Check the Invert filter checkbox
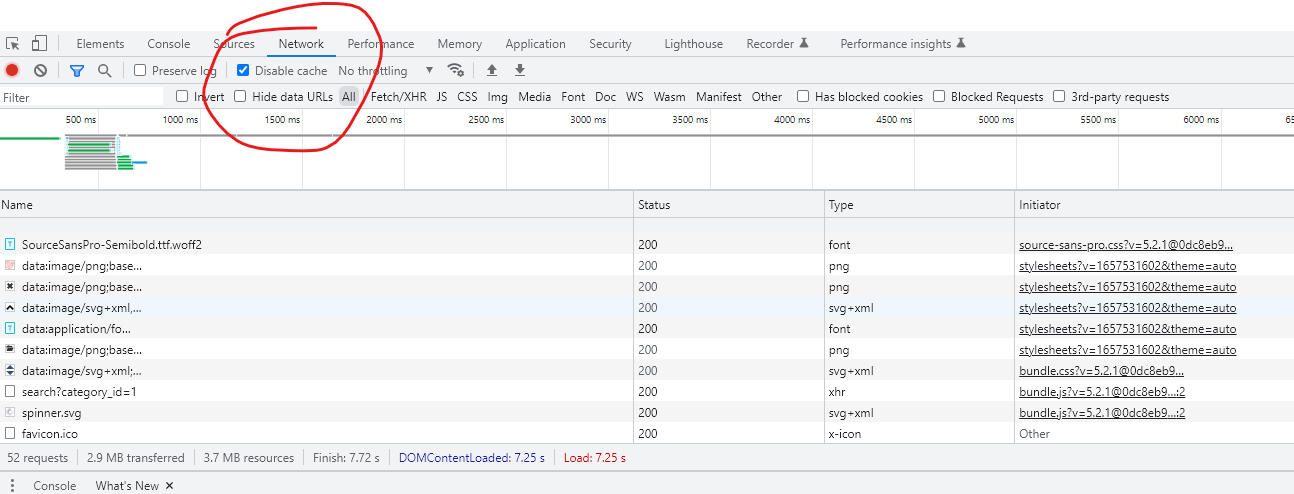Viewport: 1294px width, 494px height. (182, 97)
